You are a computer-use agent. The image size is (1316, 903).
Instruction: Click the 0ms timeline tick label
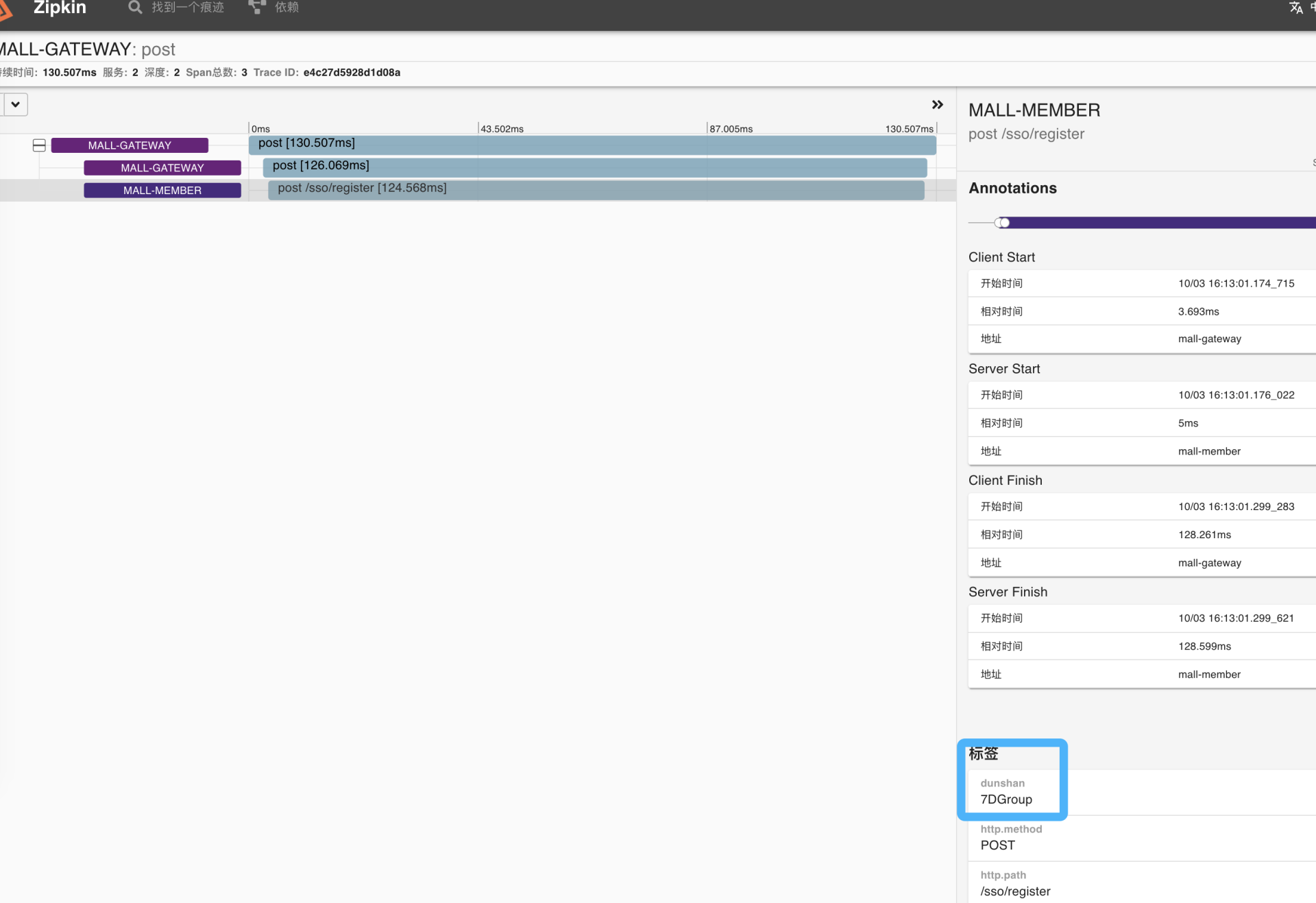pyautogui.click(x=260, y=129)
